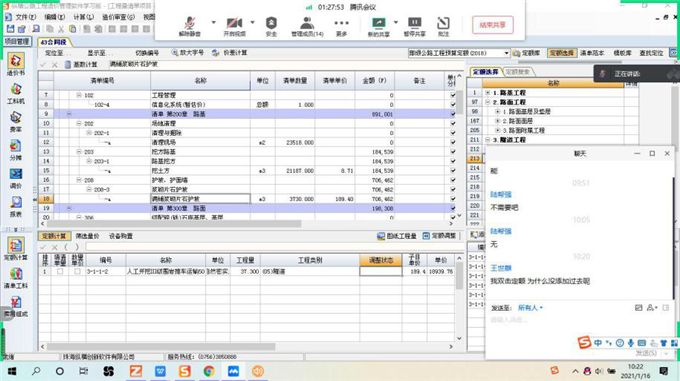Toggle checkbox on row 15 (挖土方)
Viewport: 680px width, 381px height.
pos(453,171)
